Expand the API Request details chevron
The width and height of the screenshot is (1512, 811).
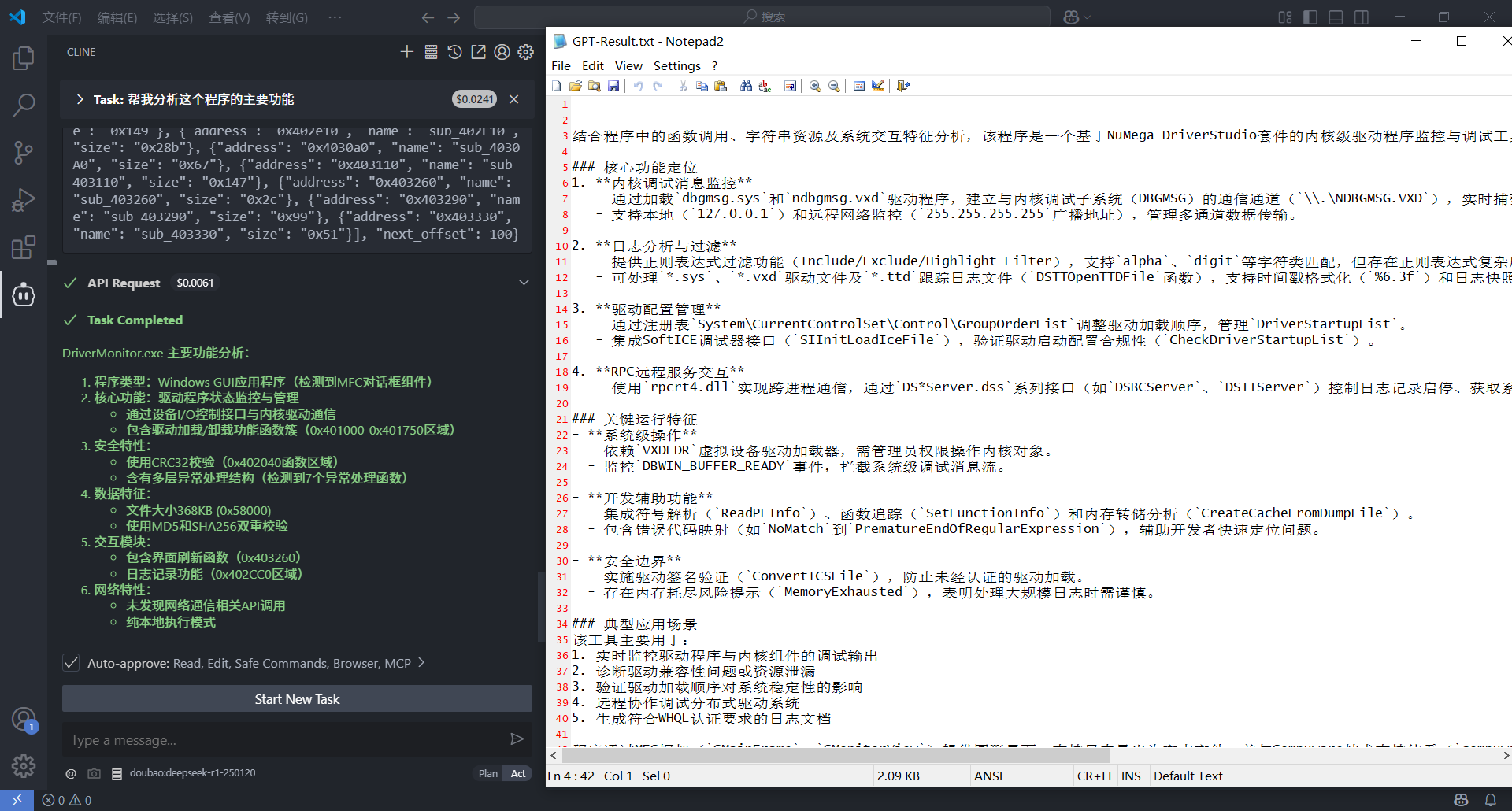(524, 283)
